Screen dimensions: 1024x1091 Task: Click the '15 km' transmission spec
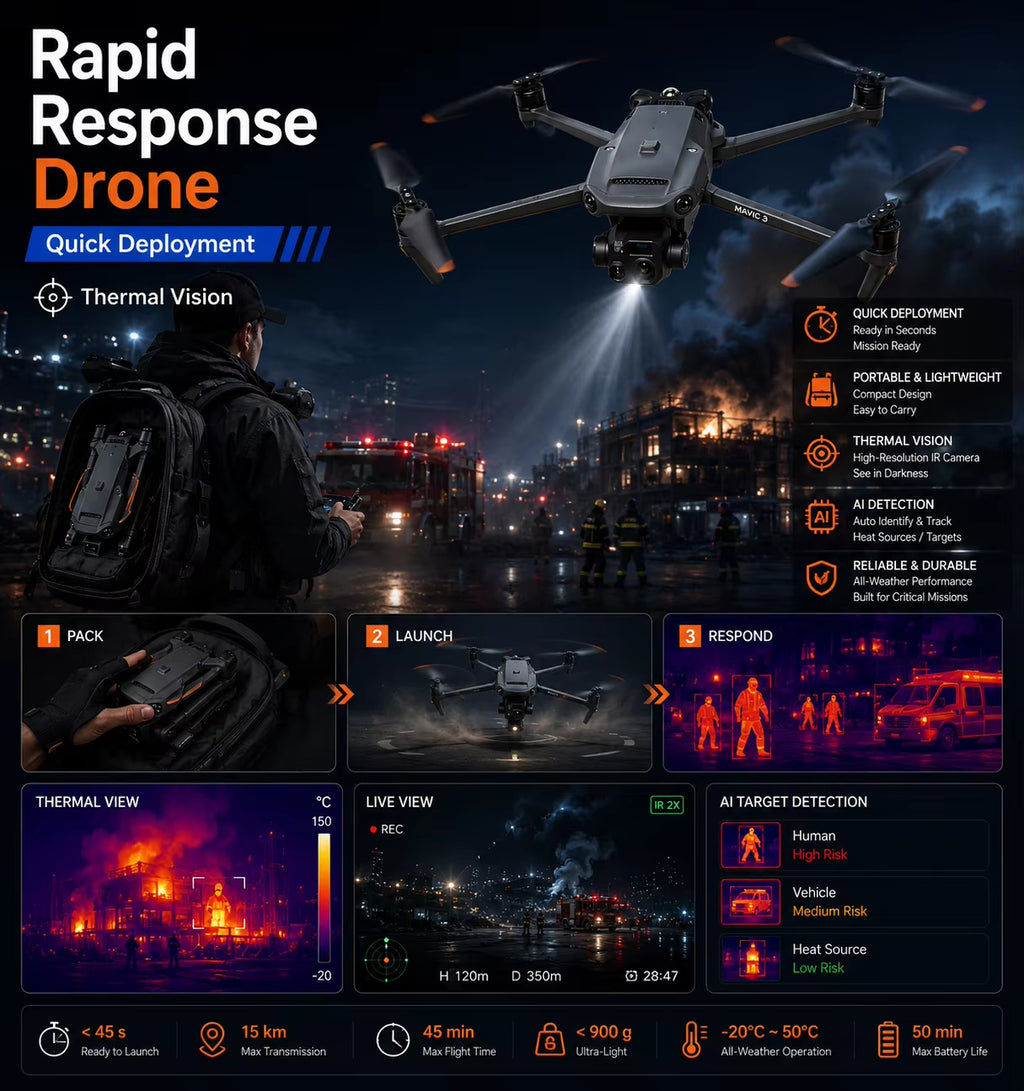click(x=264, y=1032)
